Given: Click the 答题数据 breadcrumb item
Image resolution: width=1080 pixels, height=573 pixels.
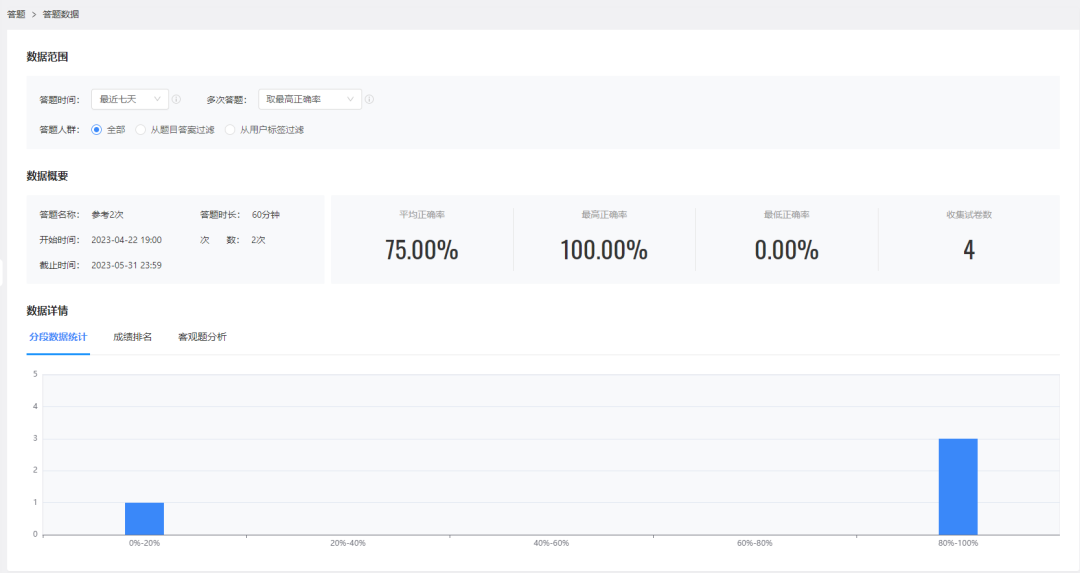Looking at the screenshot, I should pyautogui.click(x=61, y=15).
